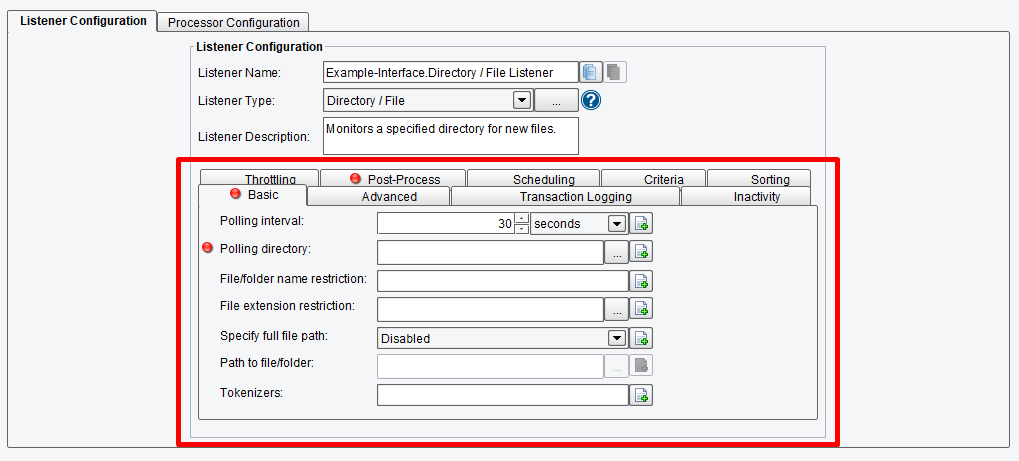Open the Specify full file path dropdown

[x=617, y=338]
